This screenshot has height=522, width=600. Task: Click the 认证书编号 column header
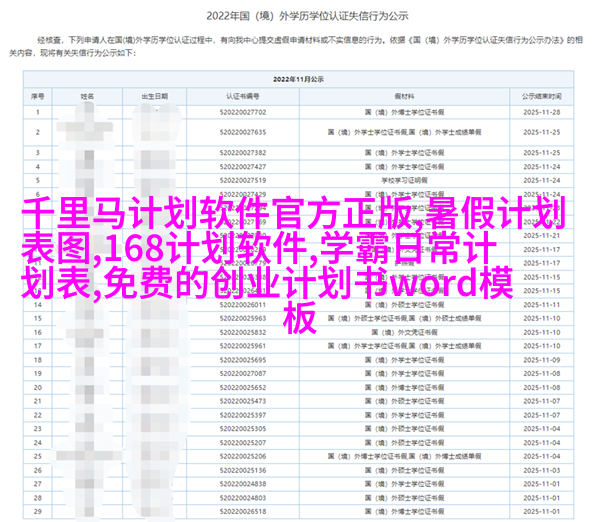[245, 96]
